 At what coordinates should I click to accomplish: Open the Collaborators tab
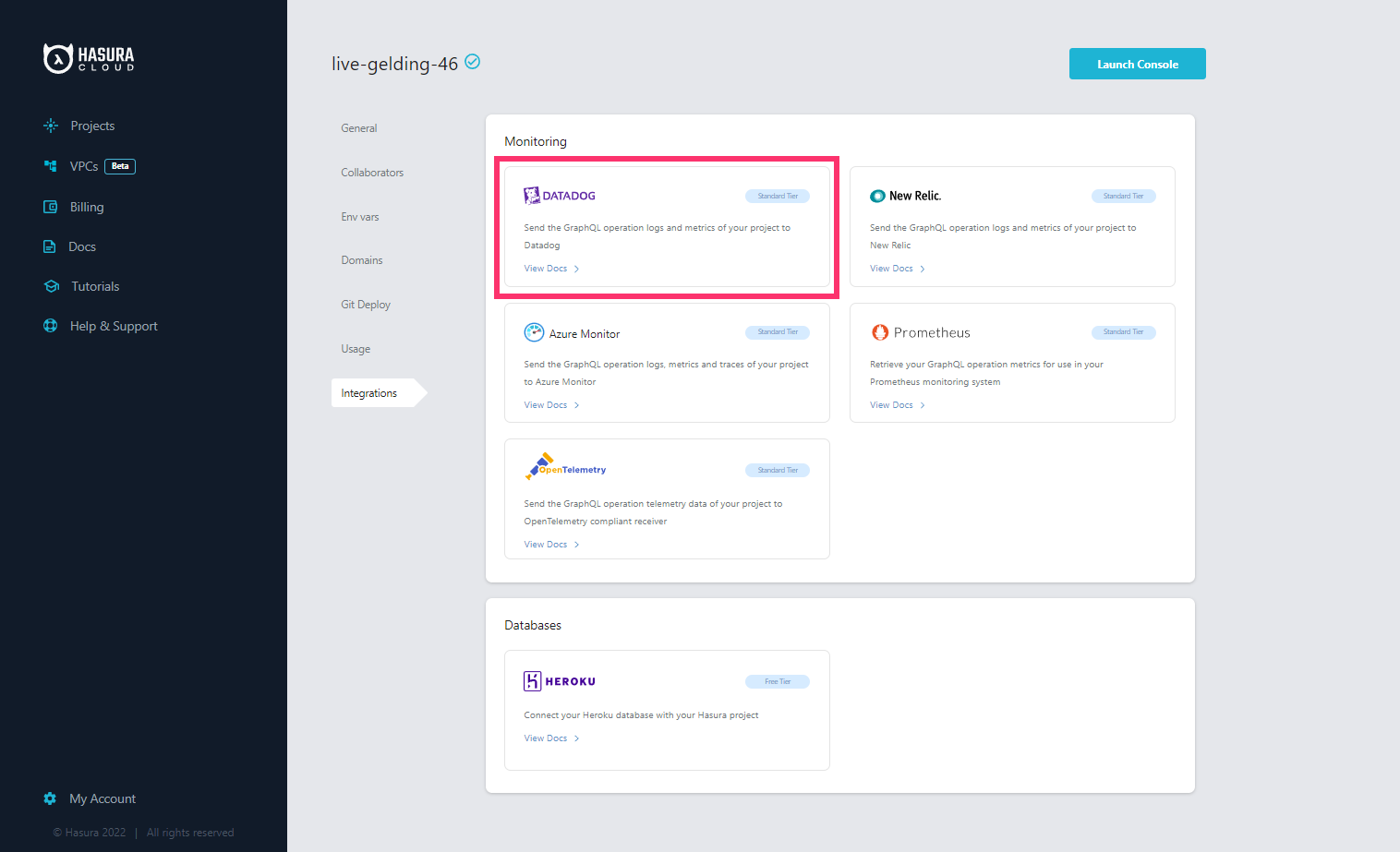[372, 172]
